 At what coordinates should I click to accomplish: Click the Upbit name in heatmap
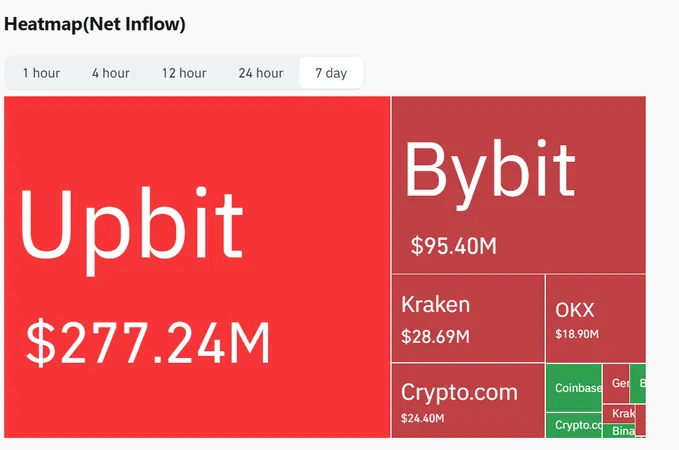tap(131, 230)
